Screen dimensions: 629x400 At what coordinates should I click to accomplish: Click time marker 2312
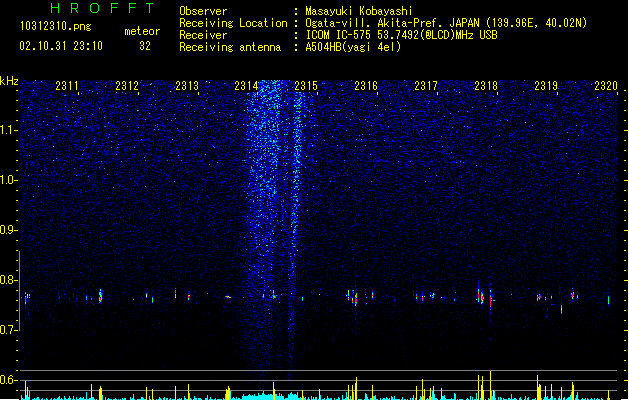tap(127, 86)
